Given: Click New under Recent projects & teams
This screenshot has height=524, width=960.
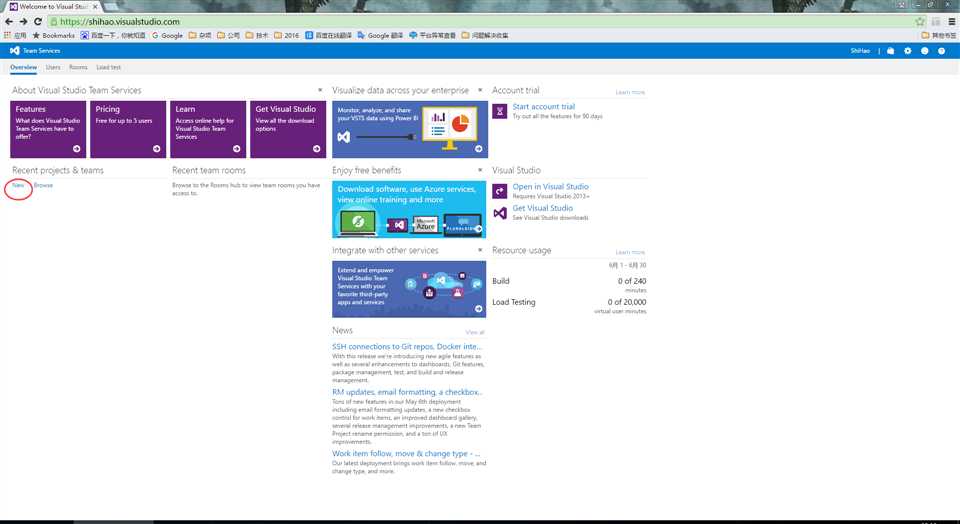Looking at the screenshot, I should click(x=18, y=185).
